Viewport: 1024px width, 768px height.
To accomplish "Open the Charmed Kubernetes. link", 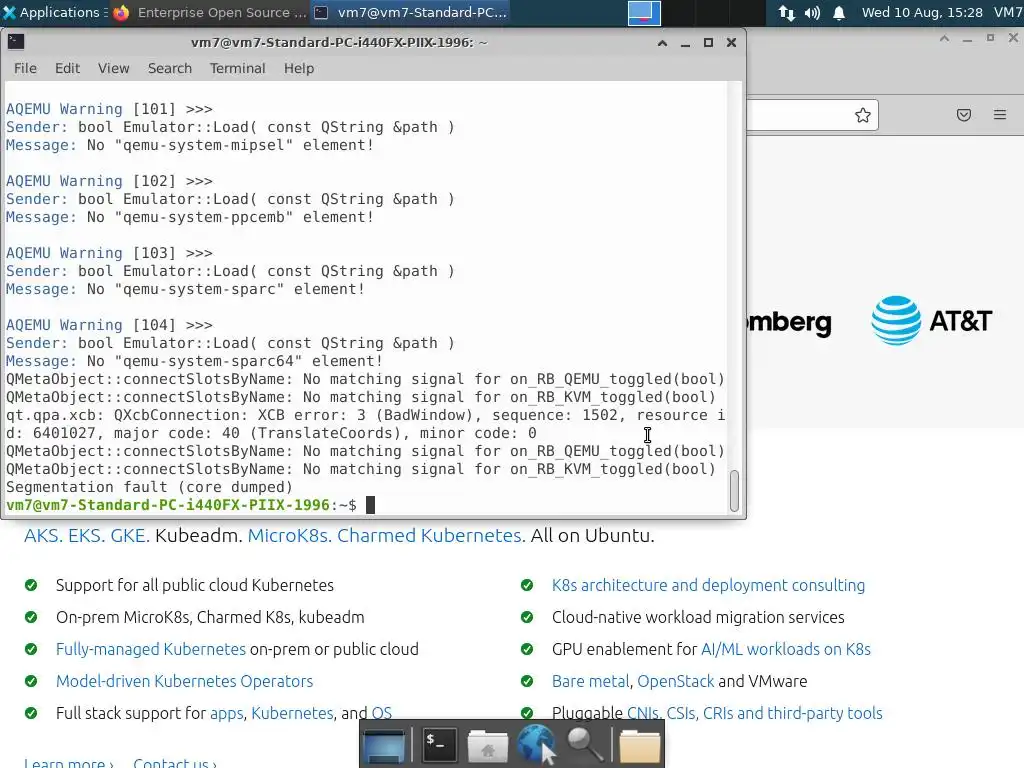I will coord(431,536).
